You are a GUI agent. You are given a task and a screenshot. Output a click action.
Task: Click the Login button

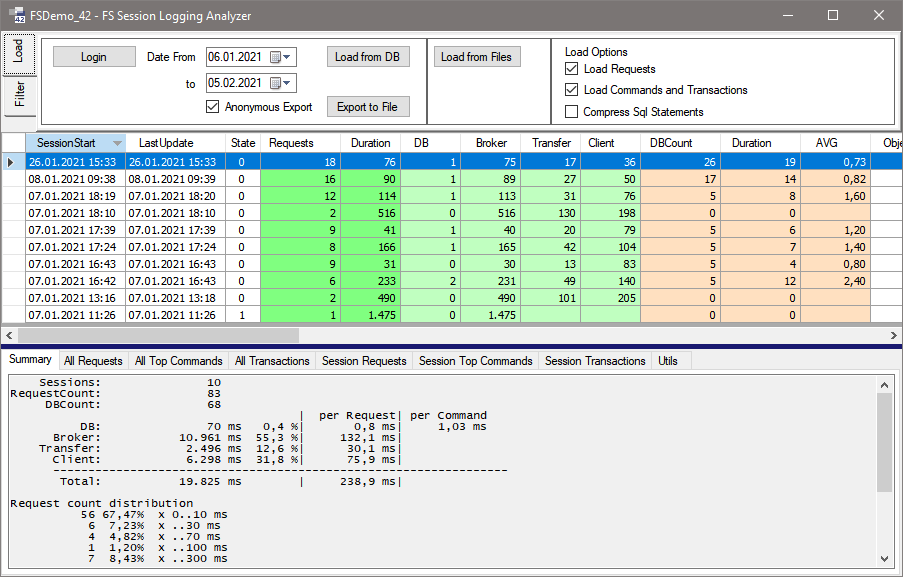94,56
